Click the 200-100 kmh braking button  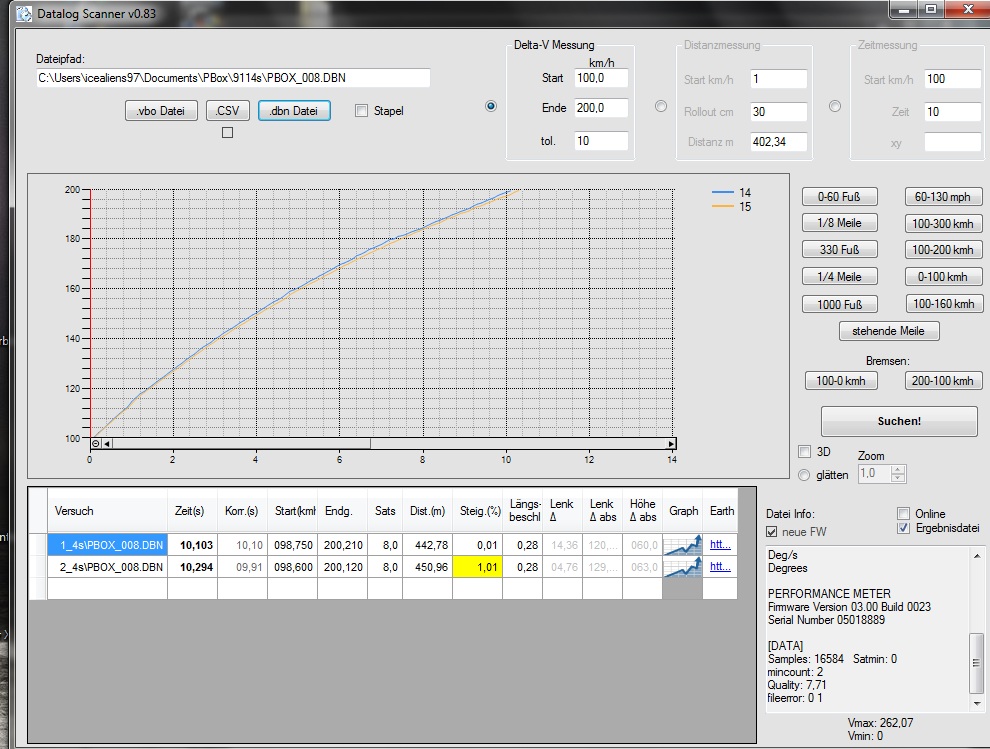click(x=943, y=381)
